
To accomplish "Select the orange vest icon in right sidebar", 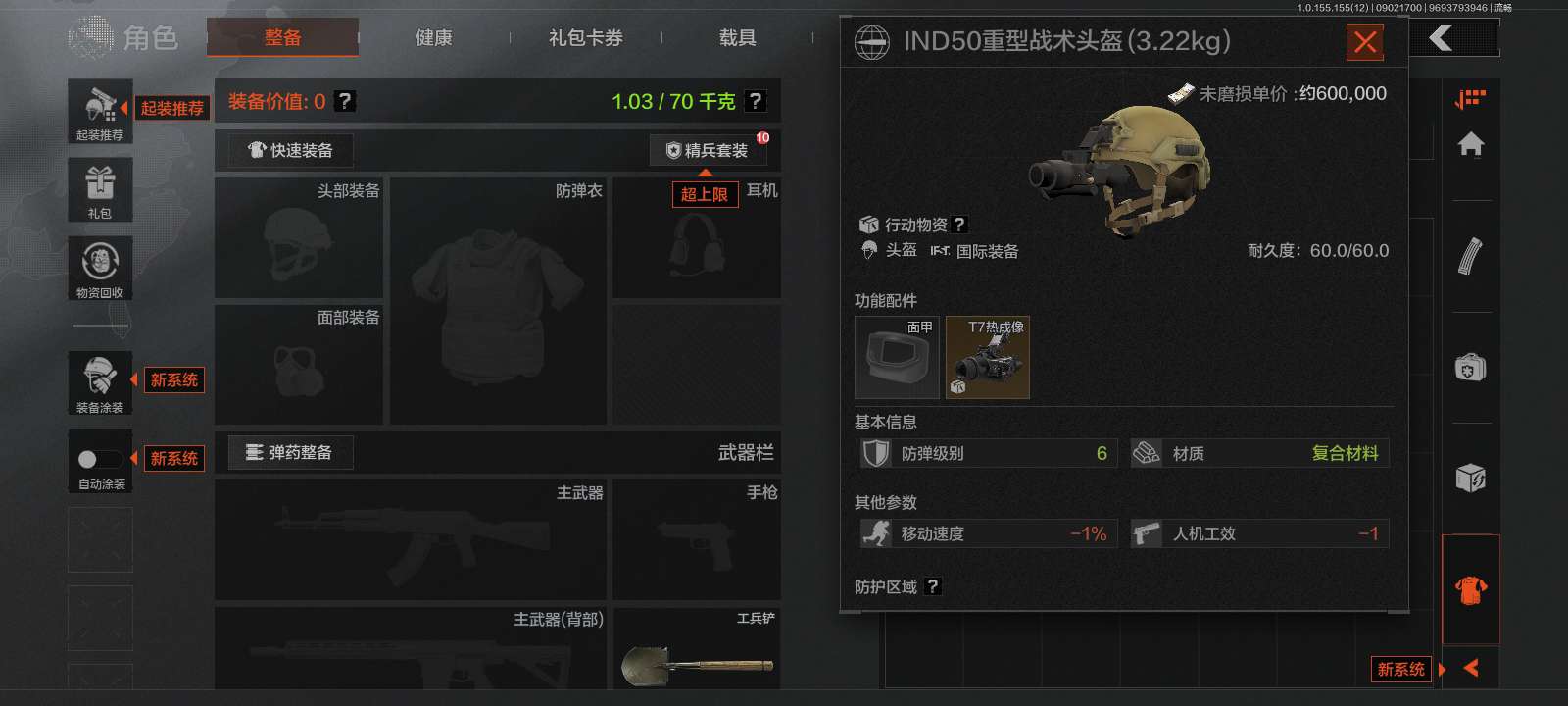I will click(x=1470, y=589).
